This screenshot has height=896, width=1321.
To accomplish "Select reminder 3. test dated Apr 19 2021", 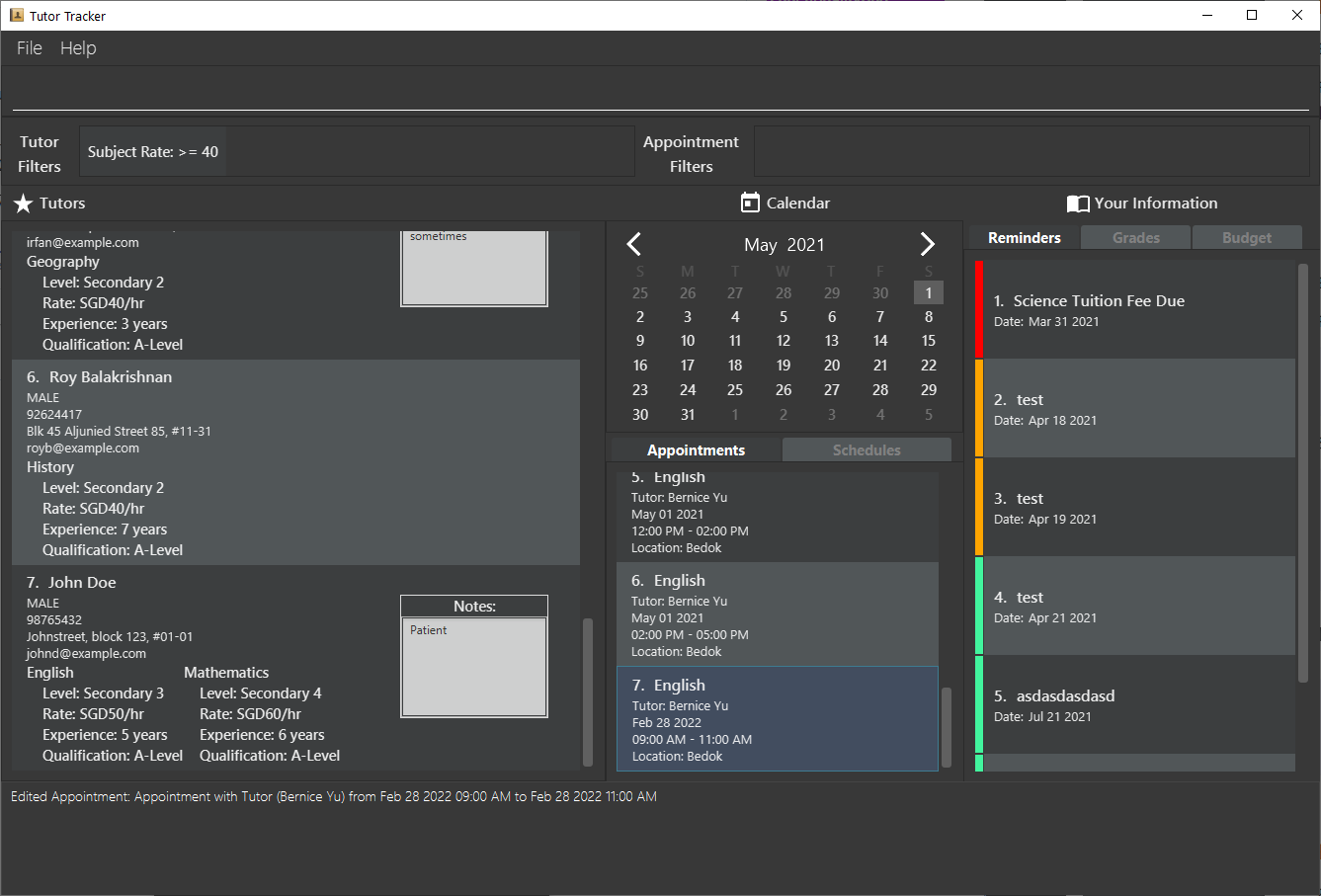I will pyautogui.click(x=1135, y=507).
